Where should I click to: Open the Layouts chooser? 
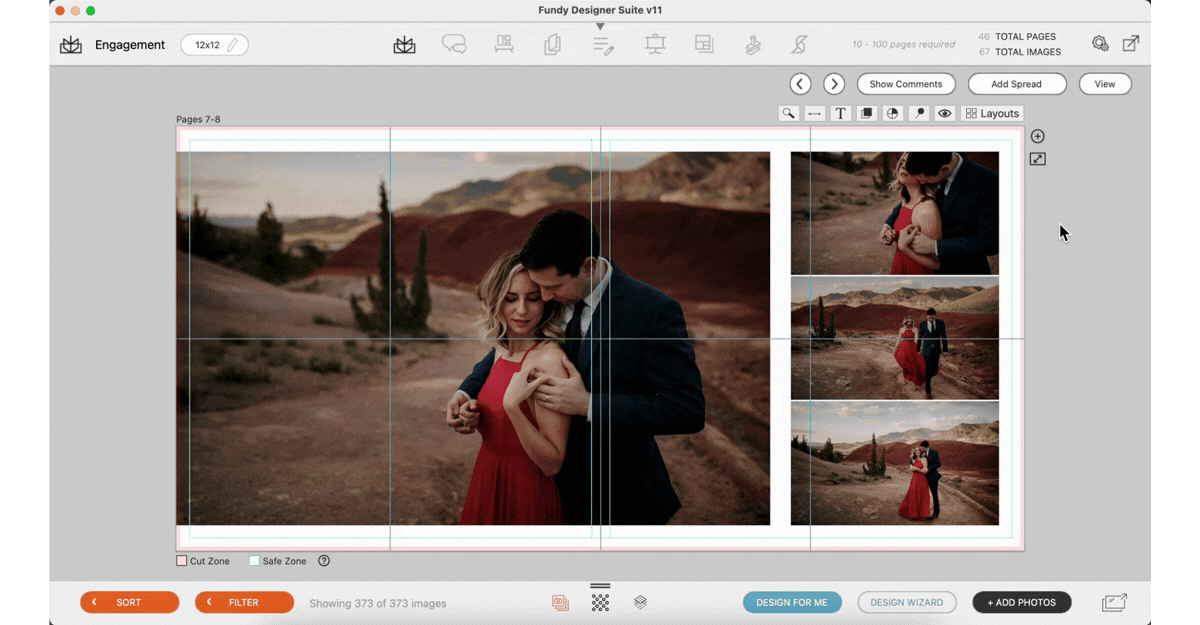pyautogui.click(x=992, y=114)
